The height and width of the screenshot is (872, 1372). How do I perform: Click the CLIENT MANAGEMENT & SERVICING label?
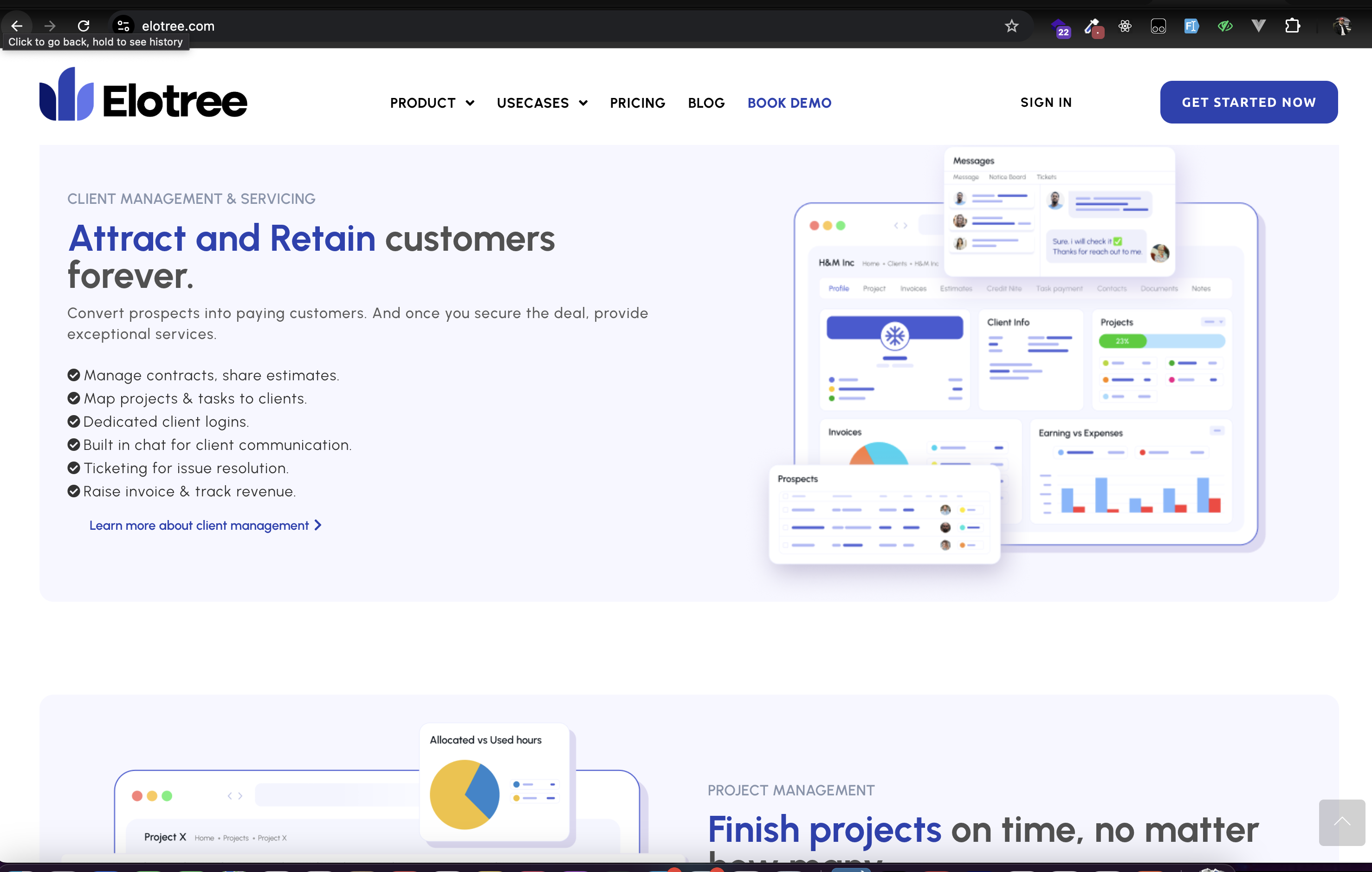point(191,198)
